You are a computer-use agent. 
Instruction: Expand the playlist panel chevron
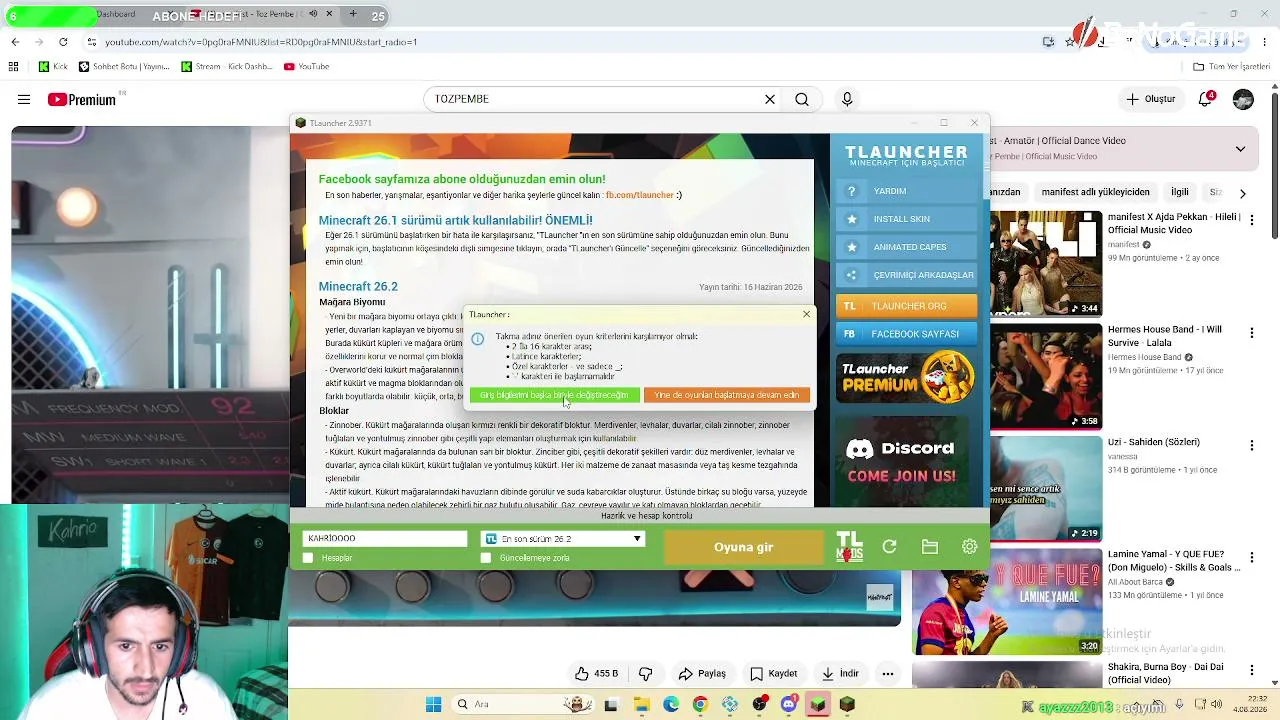[x=1240, y=149]
